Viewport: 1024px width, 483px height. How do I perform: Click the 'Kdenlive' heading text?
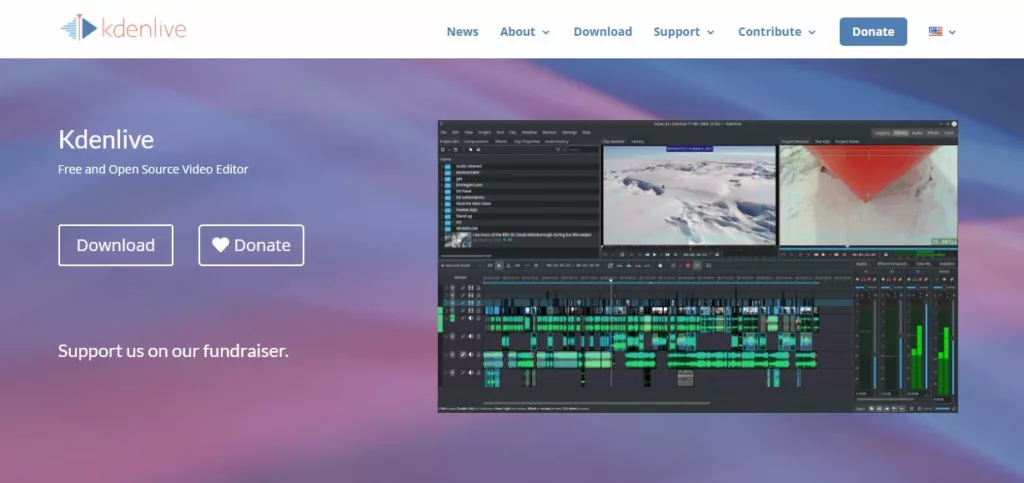click(x=106, y=140)
